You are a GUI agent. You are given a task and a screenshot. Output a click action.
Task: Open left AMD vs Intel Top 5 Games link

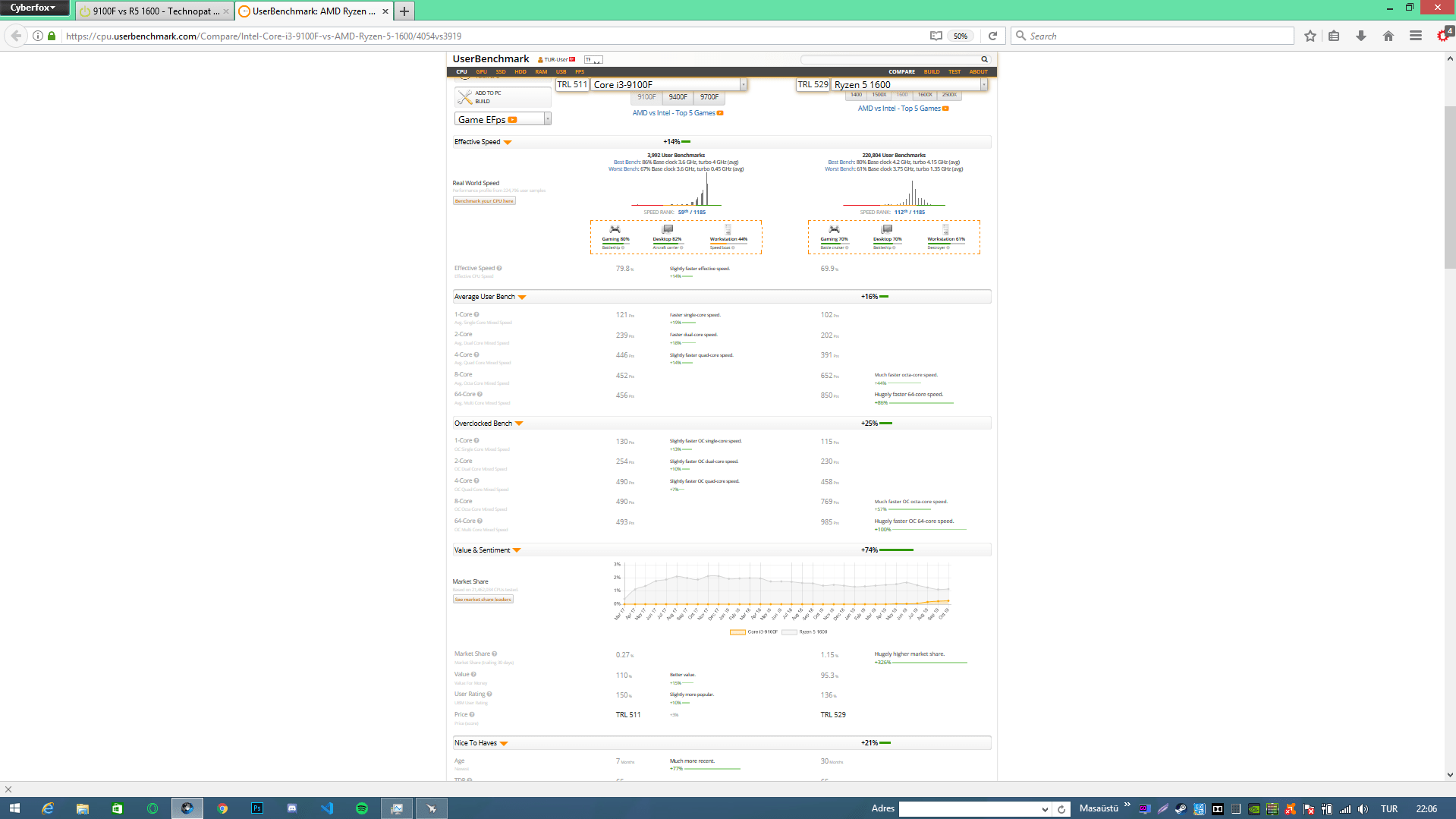point(678,113)
